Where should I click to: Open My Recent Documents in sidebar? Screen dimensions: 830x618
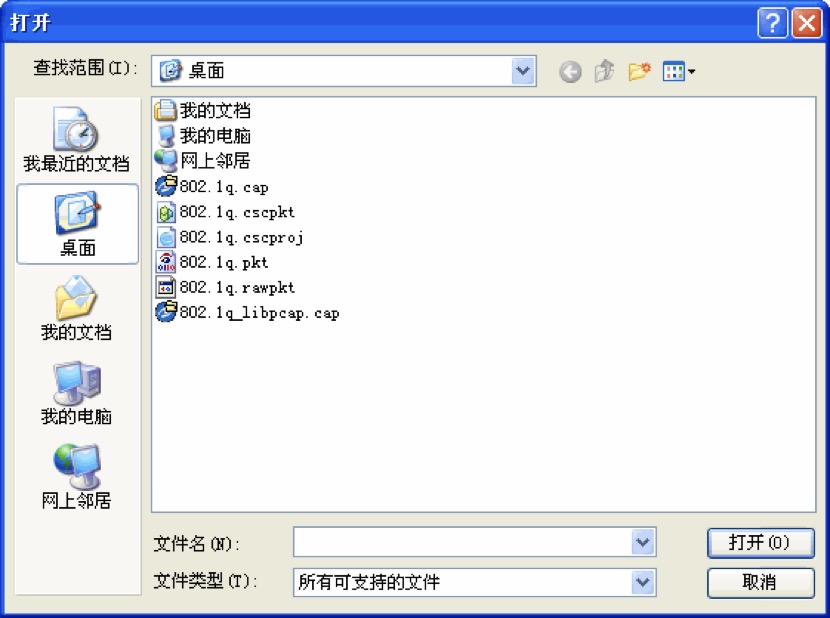pyautogui.click(x=77, y=139)
